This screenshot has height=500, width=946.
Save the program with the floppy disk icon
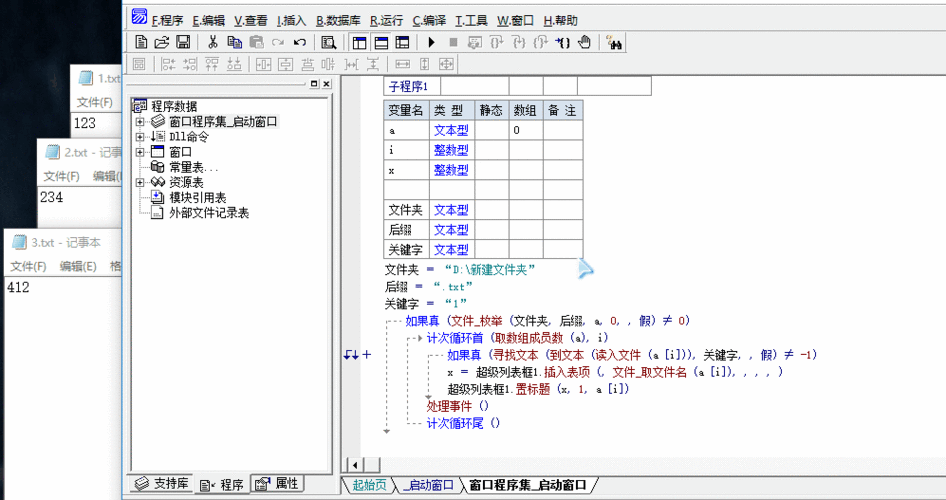point(183,42)
